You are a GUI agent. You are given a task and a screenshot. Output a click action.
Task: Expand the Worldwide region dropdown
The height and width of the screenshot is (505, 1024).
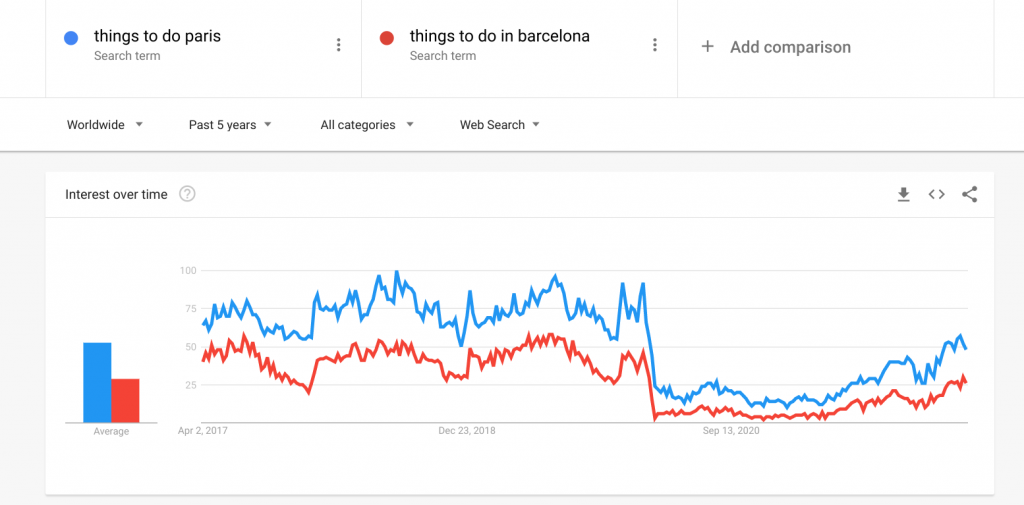(x=104, y=125)
